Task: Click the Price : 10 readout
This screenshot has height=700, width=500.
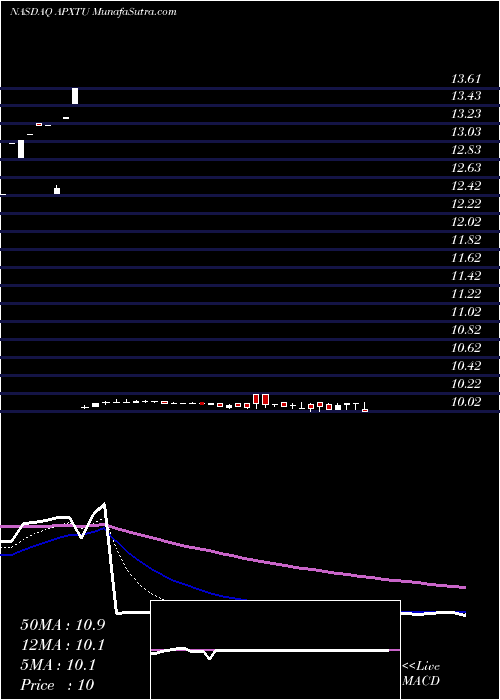Action: (x=57, y=685)
